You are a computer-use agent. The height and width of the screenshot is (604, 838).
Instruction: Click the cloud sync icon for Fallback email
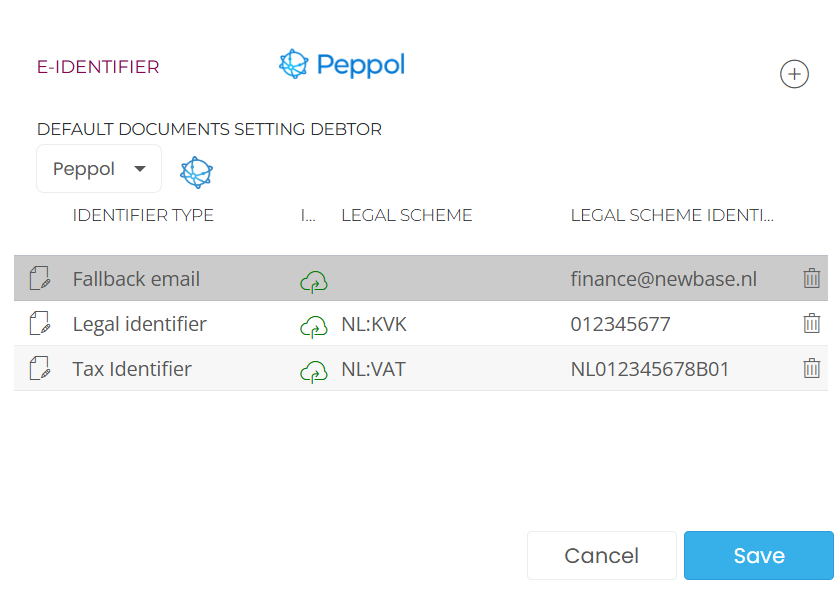[314, 281]
